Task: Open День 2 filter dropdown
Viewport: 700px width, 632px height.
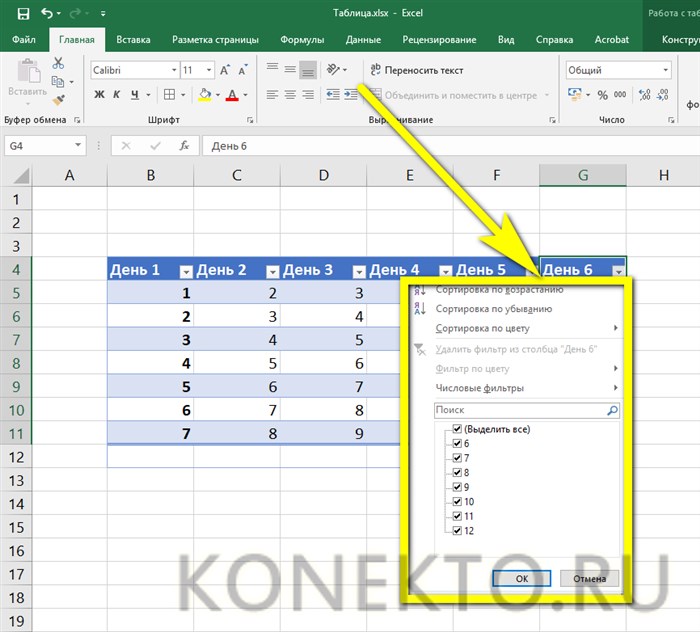Action: (272, 271)
